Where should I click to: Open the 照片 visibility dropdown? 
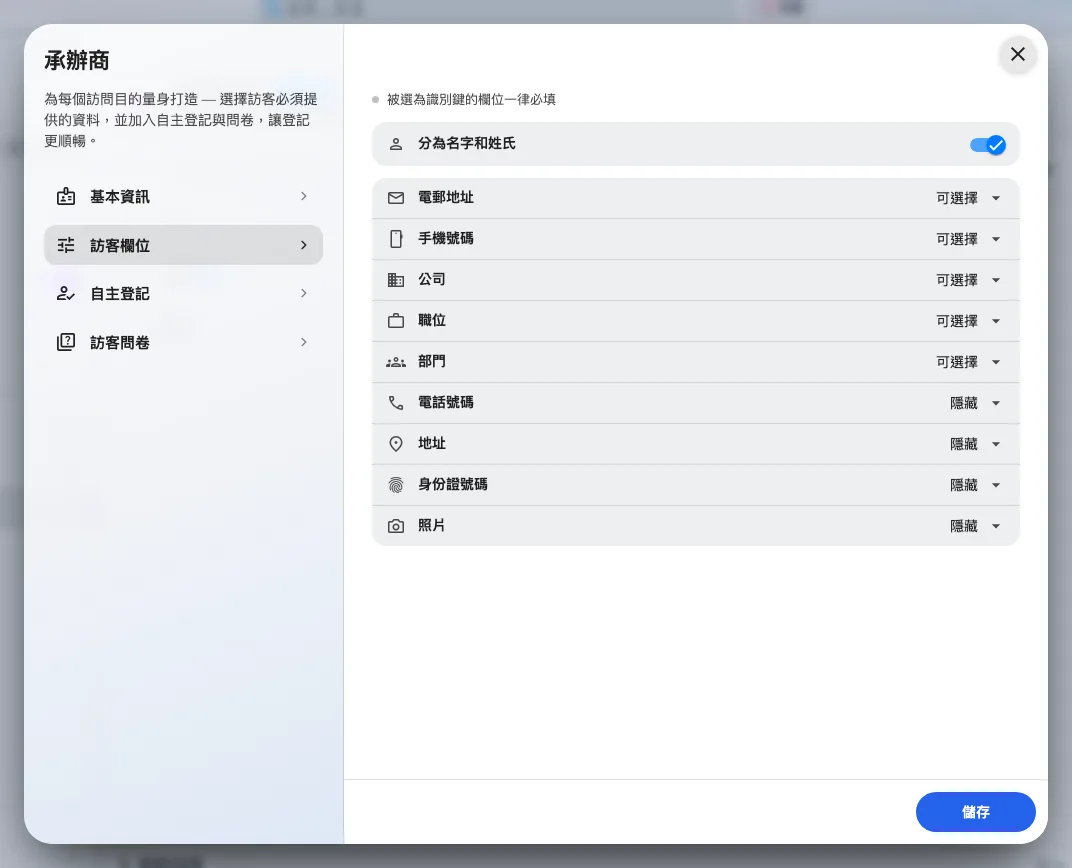[976, 526]
